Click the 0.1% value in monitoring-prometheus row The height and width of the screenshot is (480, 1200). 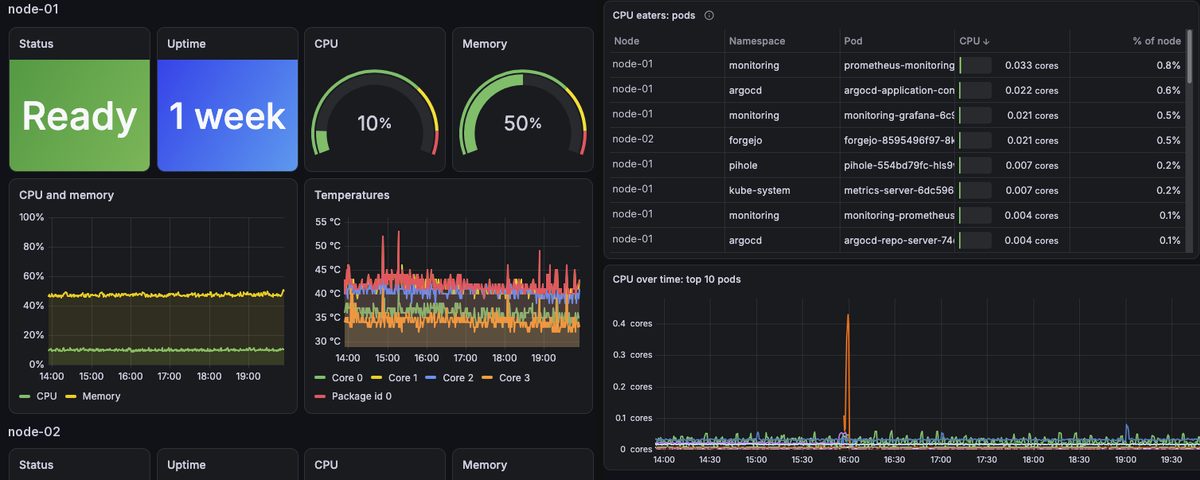pos(1169,215)
